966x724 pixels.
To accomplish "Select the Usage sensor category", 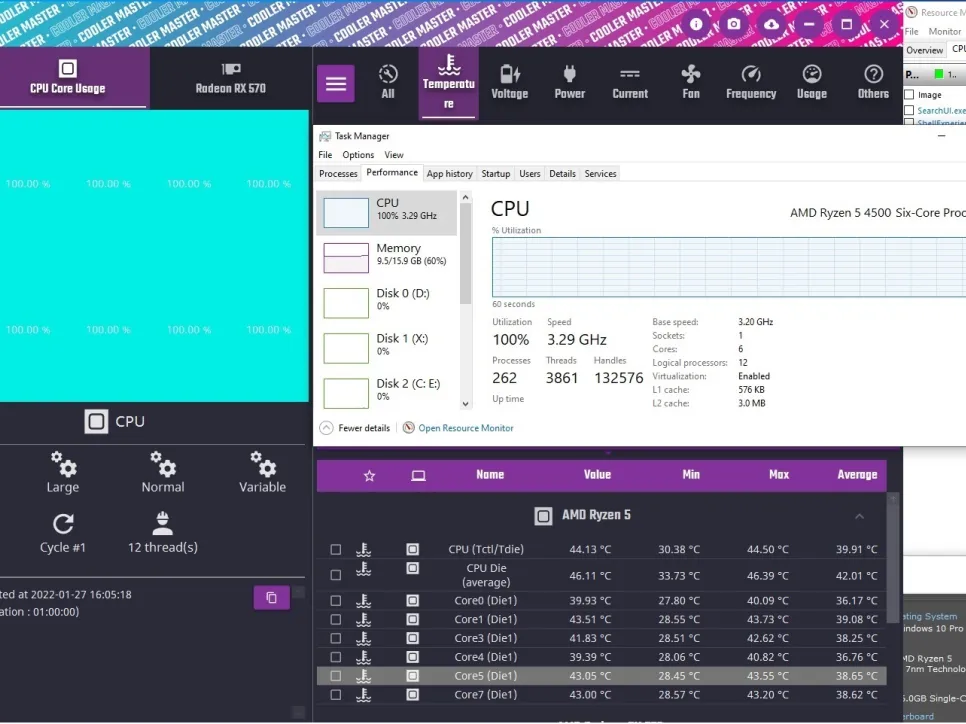I will 811,83.
